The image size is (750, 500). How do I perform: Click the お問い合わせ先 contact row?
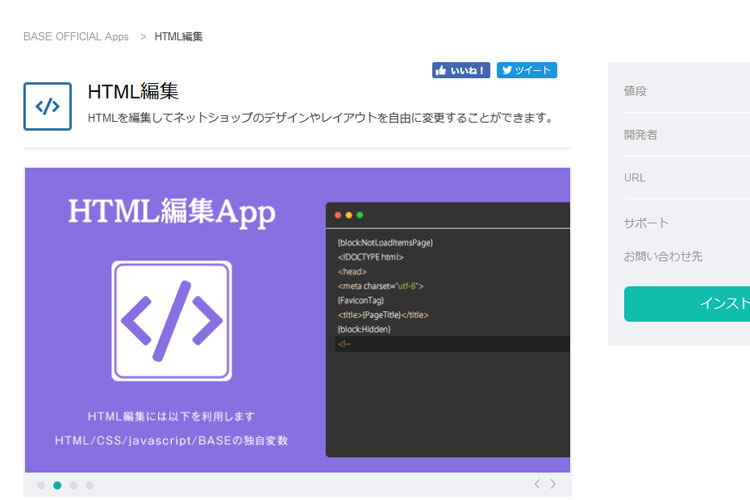point(663,257)
